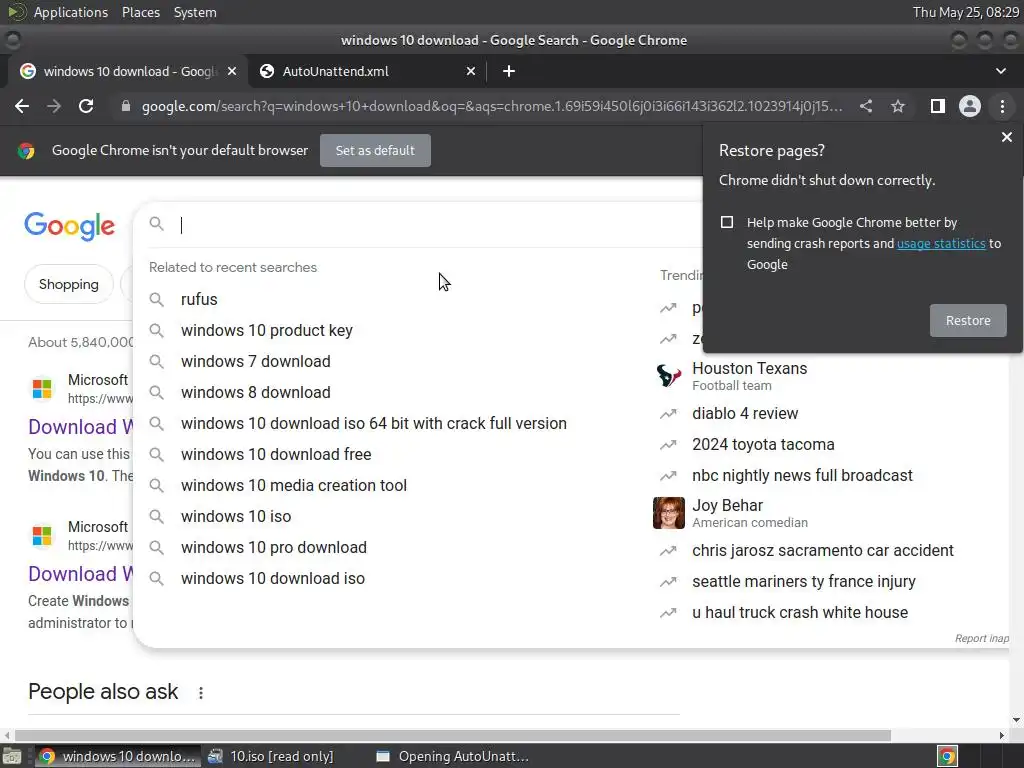Click the scroll-down arrow on the vertical scrollbar
Screen dimensions: 1024x768
(x=1016, y=720)
